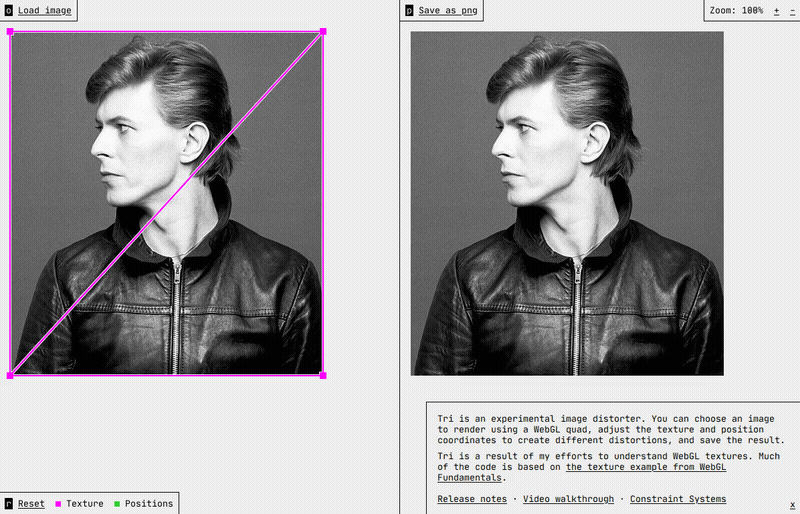Click the Load image link
This screenshot has height=514, width=800.
(x=44, y=10)
